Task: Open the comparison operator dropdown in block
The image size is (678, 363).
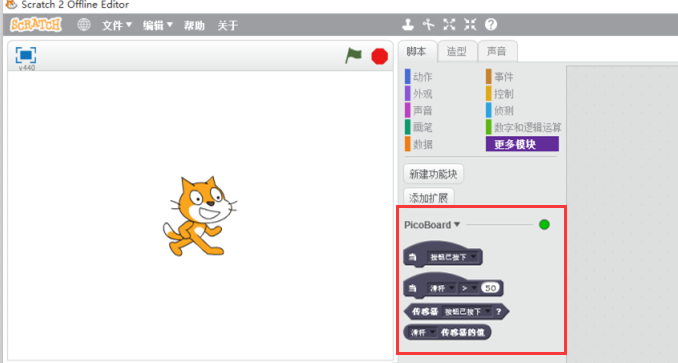Action: click(x=468, y=288)
